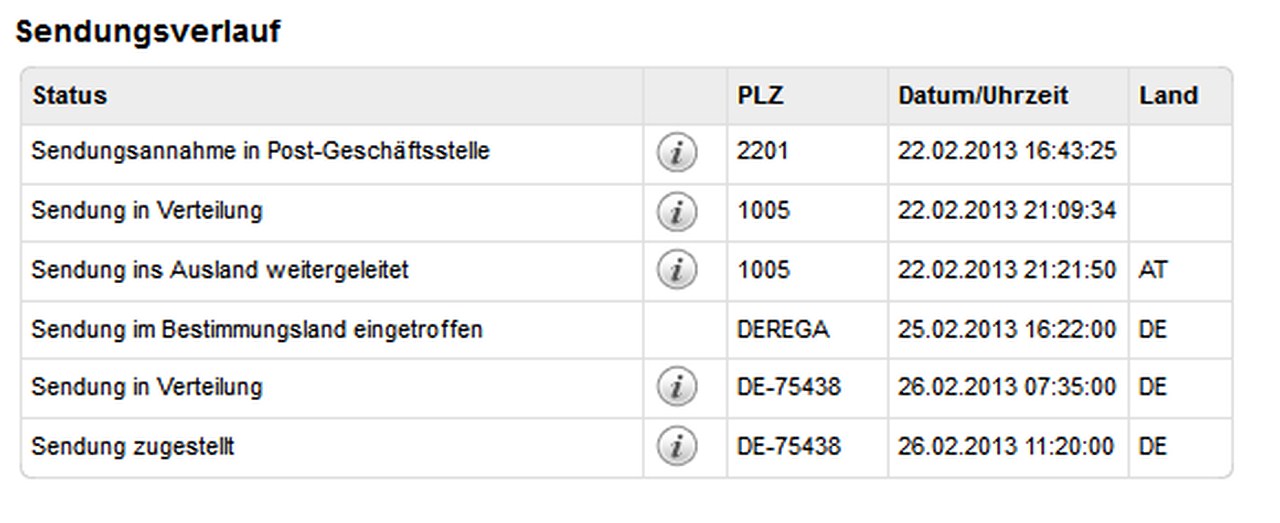Click the Sendung ins Ausland weitergeleitet text

point(220,270)
